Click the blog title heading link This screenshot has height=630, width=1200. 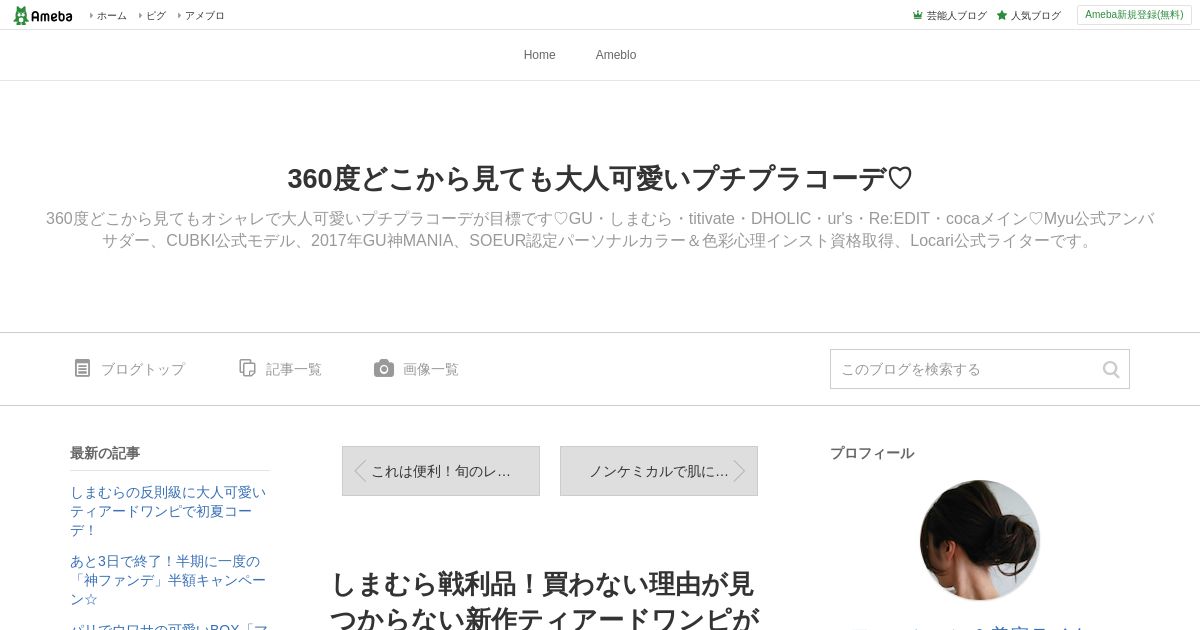[x=600, y=179]
